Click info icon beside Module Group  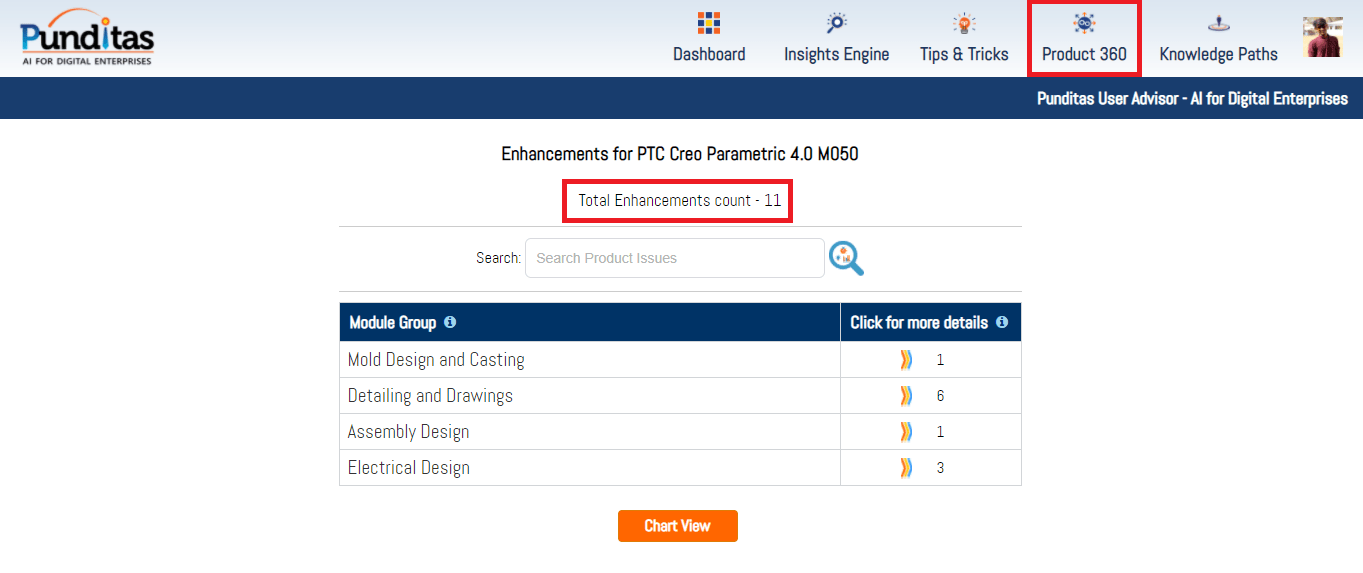(x=450, y=322)
